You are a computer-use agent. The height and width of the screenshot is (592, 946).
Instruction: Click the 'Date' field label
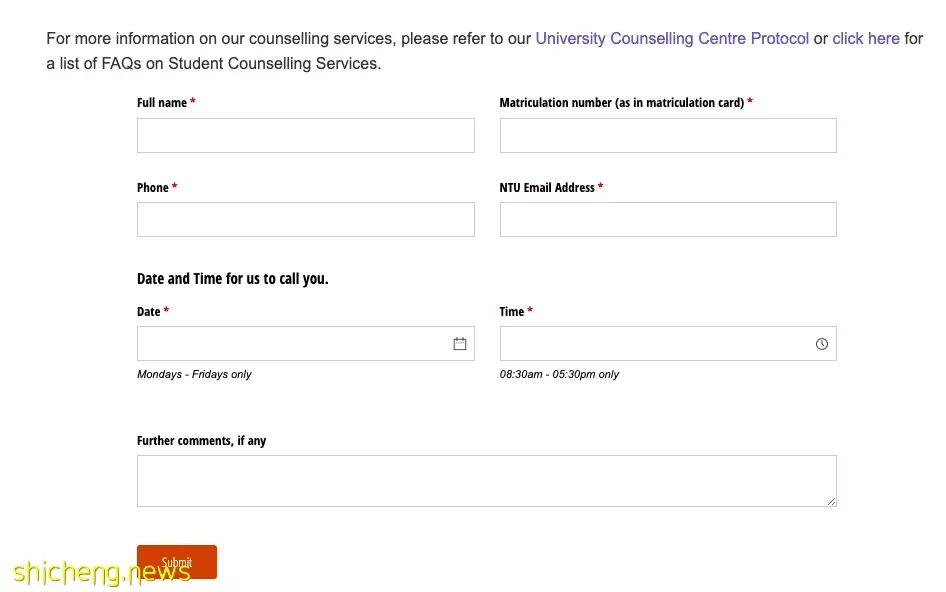(148, 311)
